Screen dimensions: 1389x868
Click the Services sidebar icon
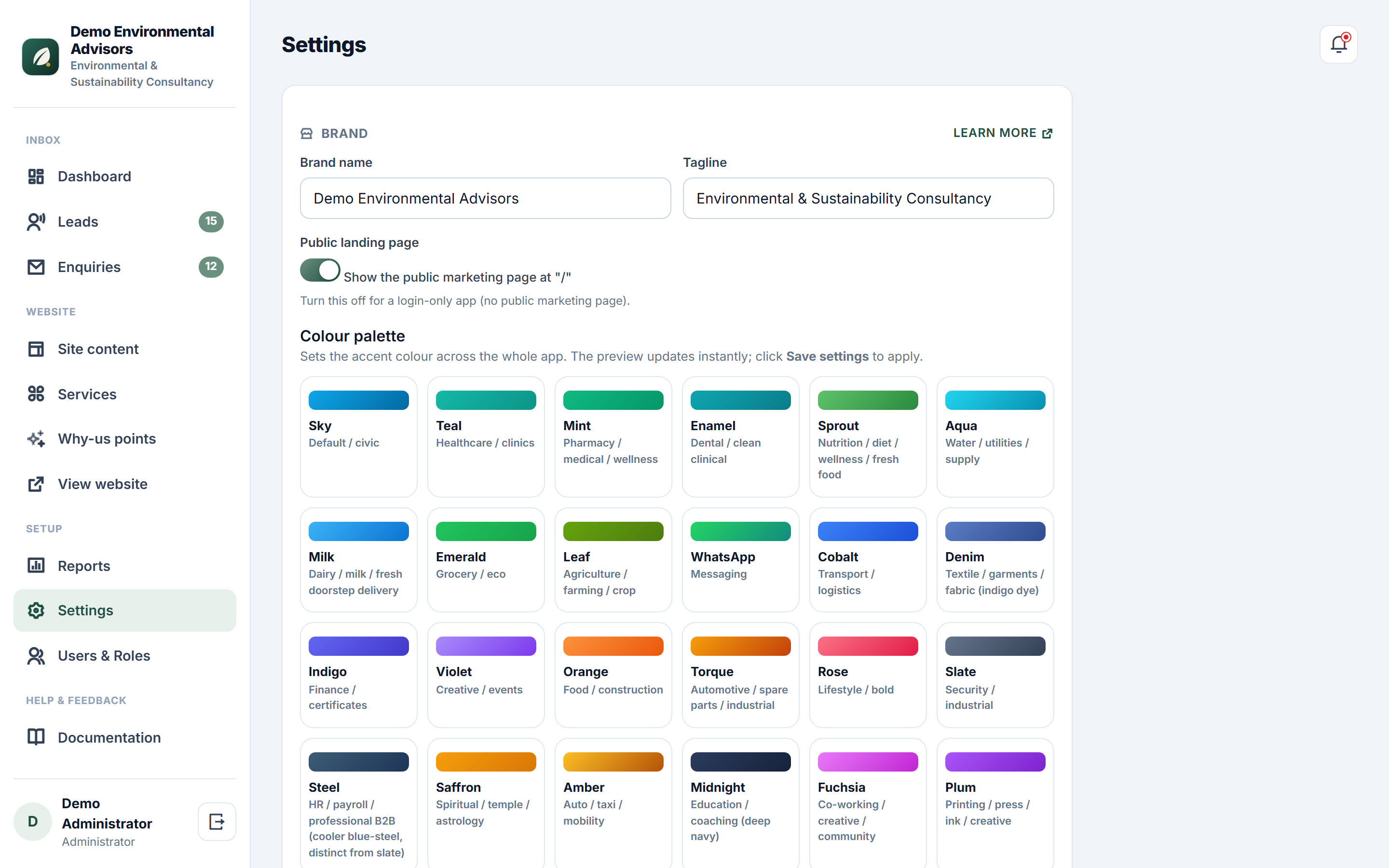(x=36, y=394)
